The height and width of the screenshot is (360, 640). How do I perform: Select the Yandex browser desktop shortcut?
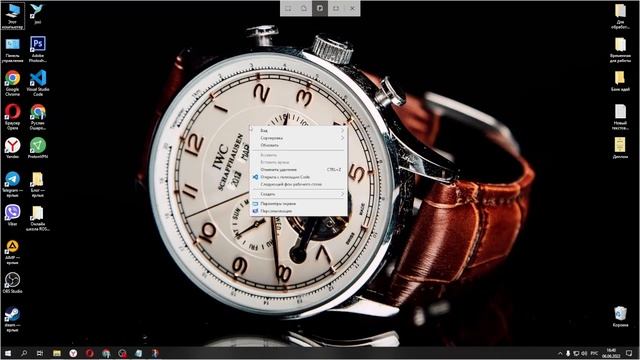pos(13,148)
